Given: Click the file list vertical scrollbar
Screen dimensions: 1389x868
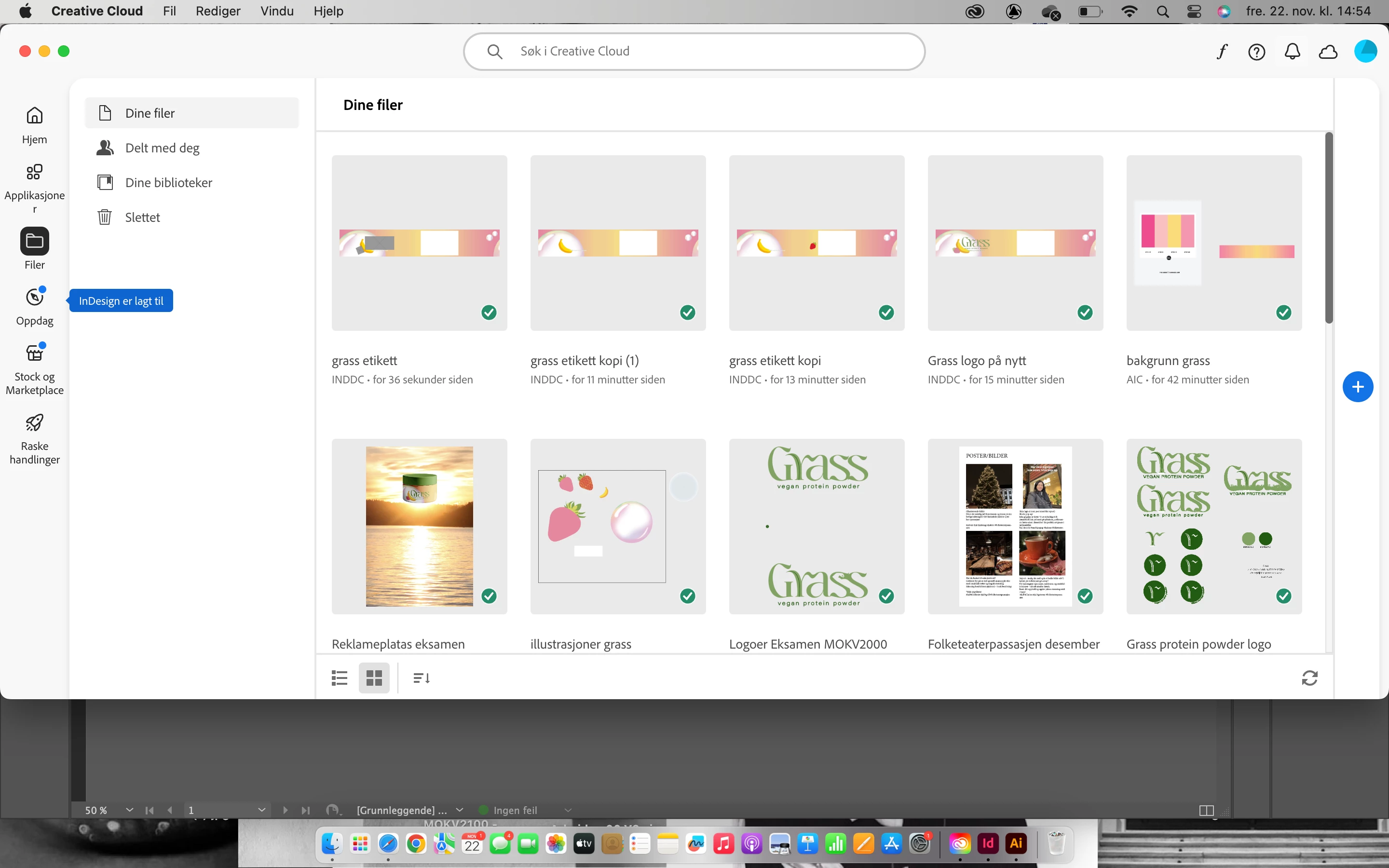Looking at the screenshot, I should click(1328, 229).
